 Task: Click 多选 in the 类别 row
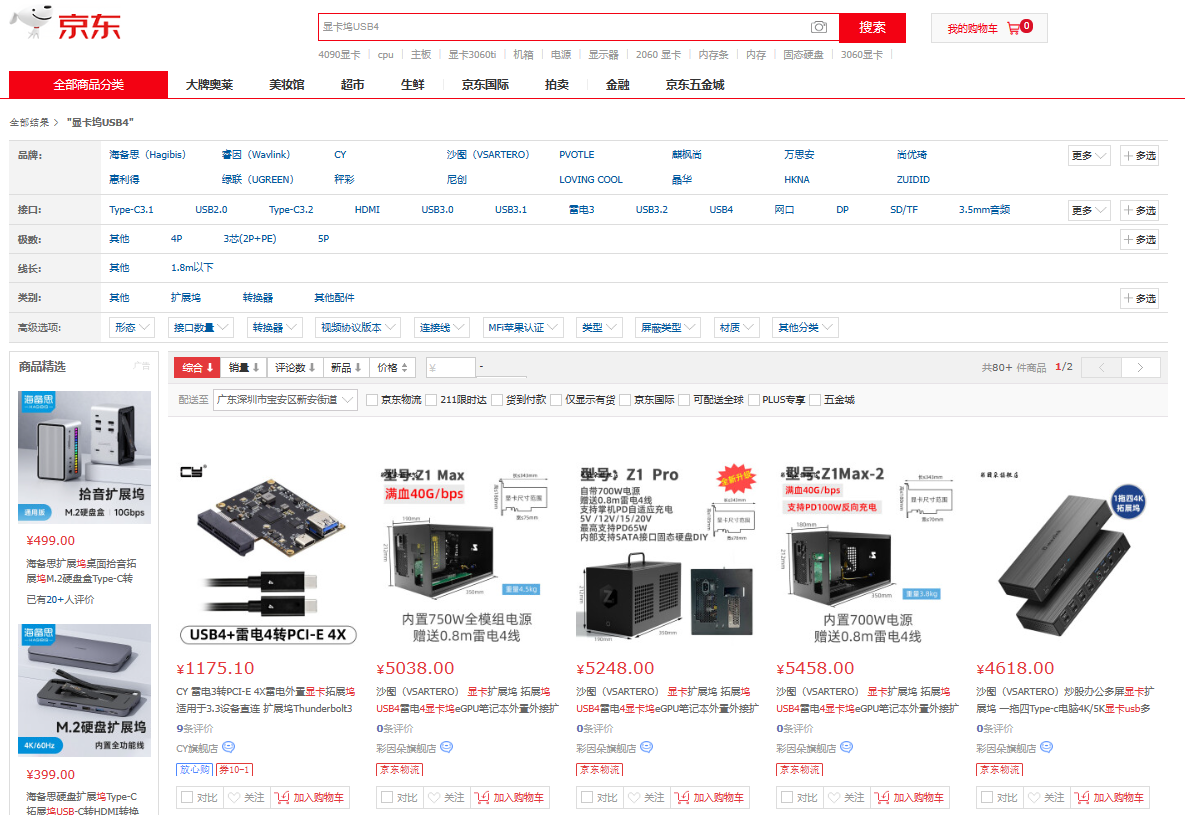(1140, 299)
